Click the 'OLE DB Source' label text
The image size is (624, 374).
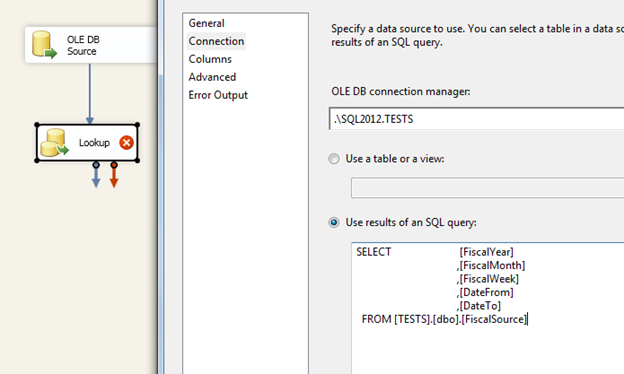83,45
